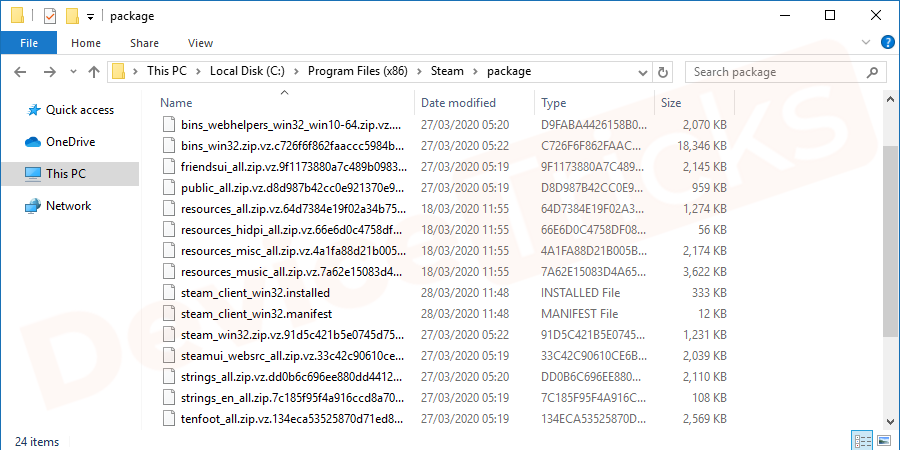This screenshot has height=450, width=900.
Task: Click Steam in the address path
Action: pos(447,71)
